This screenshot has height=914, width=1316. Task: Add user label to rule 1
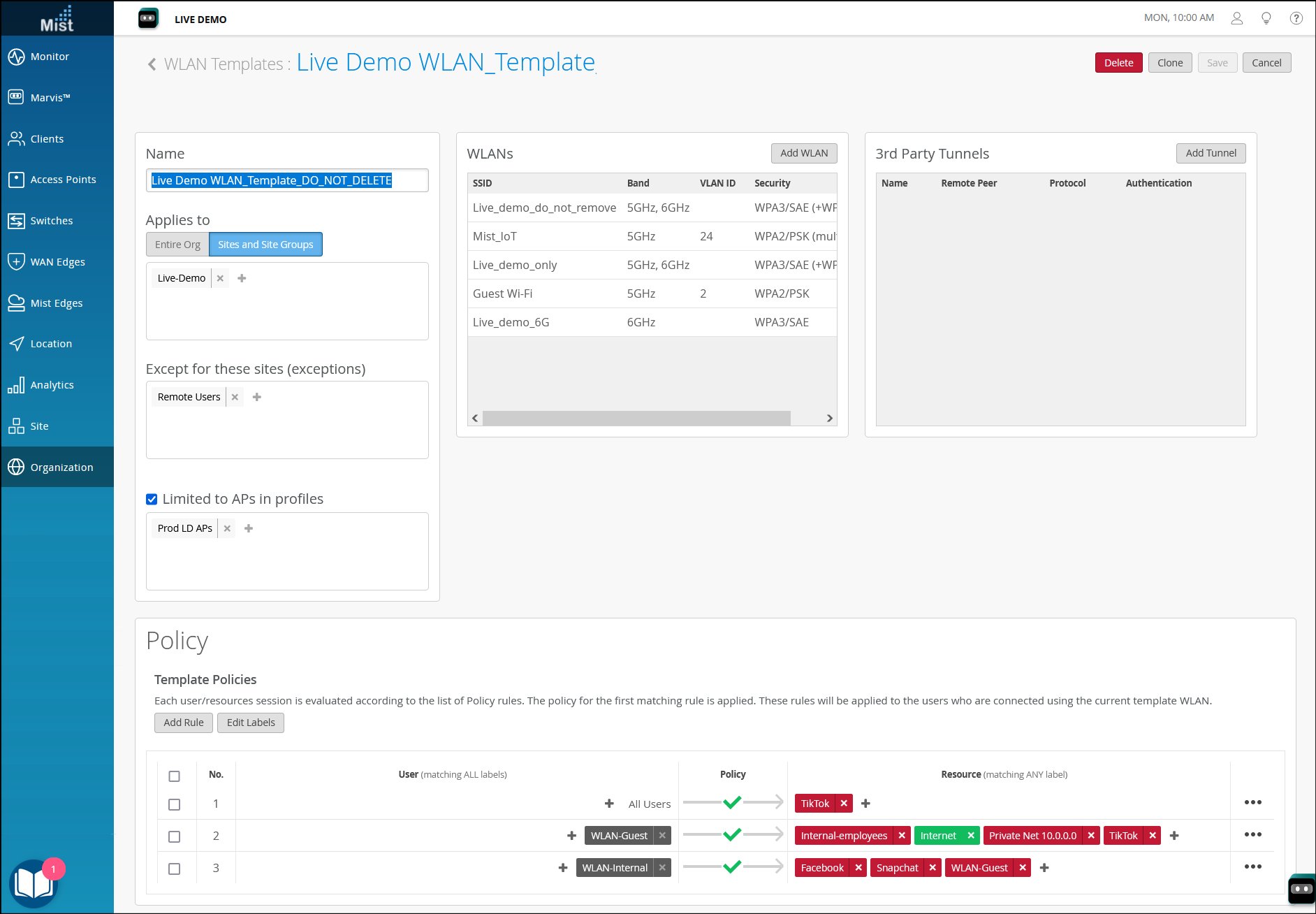(609, 804)
